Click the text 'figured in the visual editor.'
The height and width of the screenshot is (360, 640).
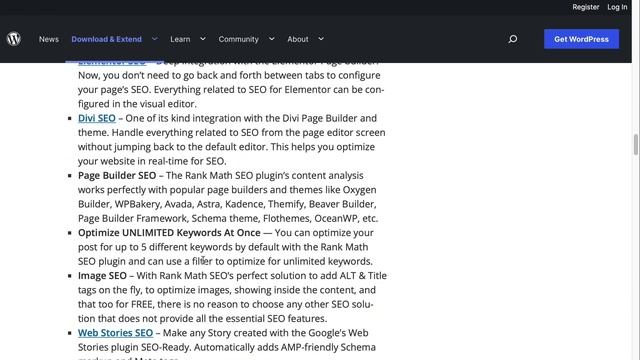tap(137, 104)
